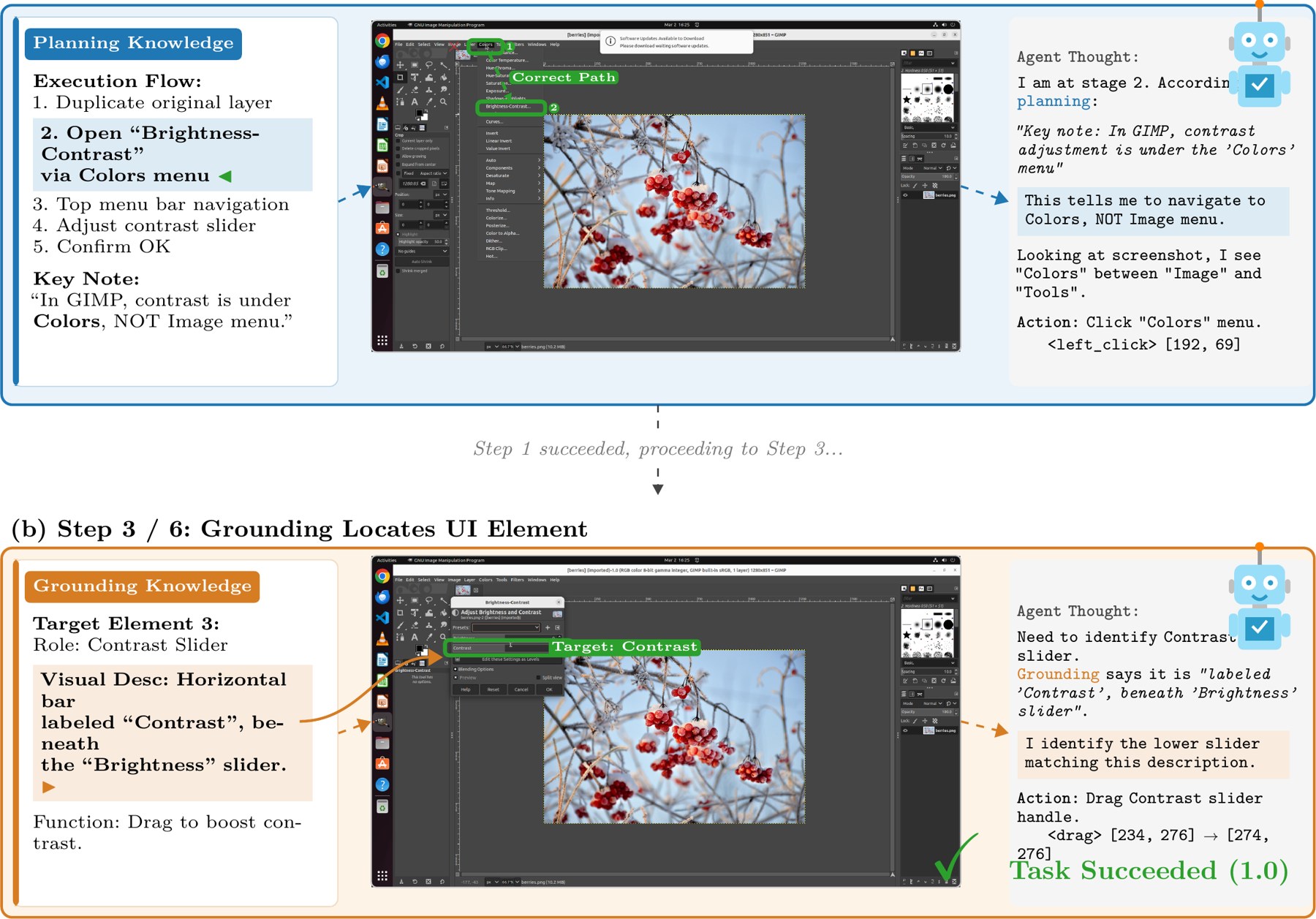Select the Eraser tool in bottom GIMP screenshot
The image size is (1316, 919).
point(415,625)
